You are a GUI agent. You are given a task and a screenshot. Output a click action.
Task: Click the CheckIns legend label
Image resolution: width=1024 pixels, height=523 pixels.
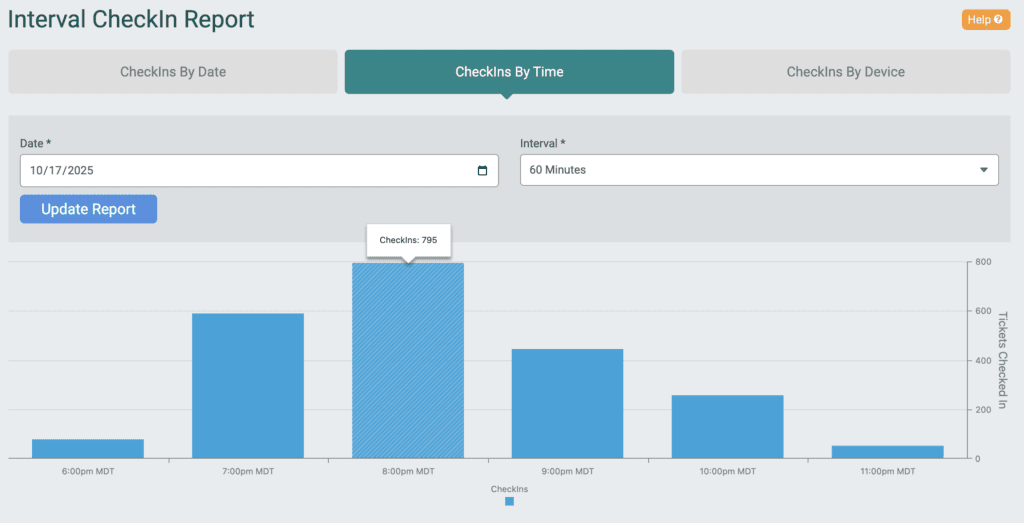[509, 489]
